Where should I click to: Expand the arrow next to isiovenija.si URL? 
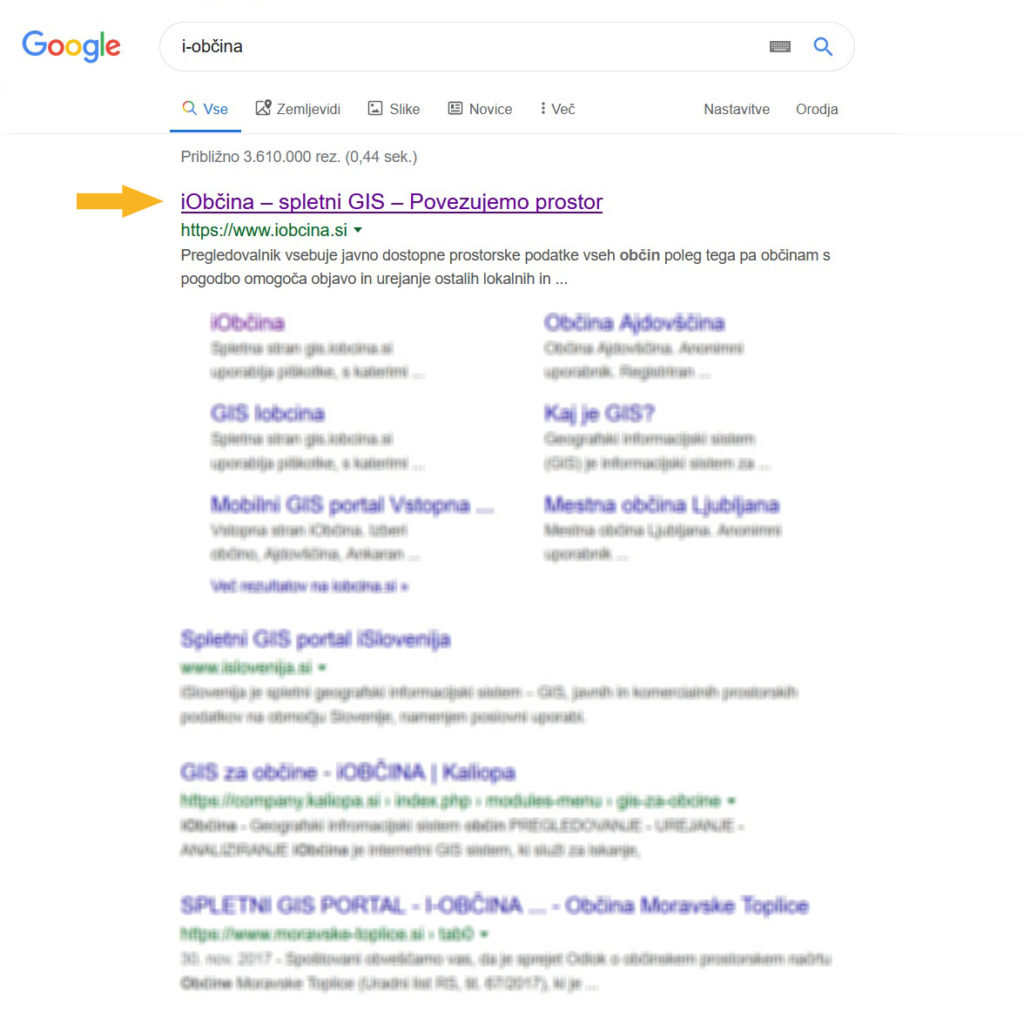(x=323, y=667)
